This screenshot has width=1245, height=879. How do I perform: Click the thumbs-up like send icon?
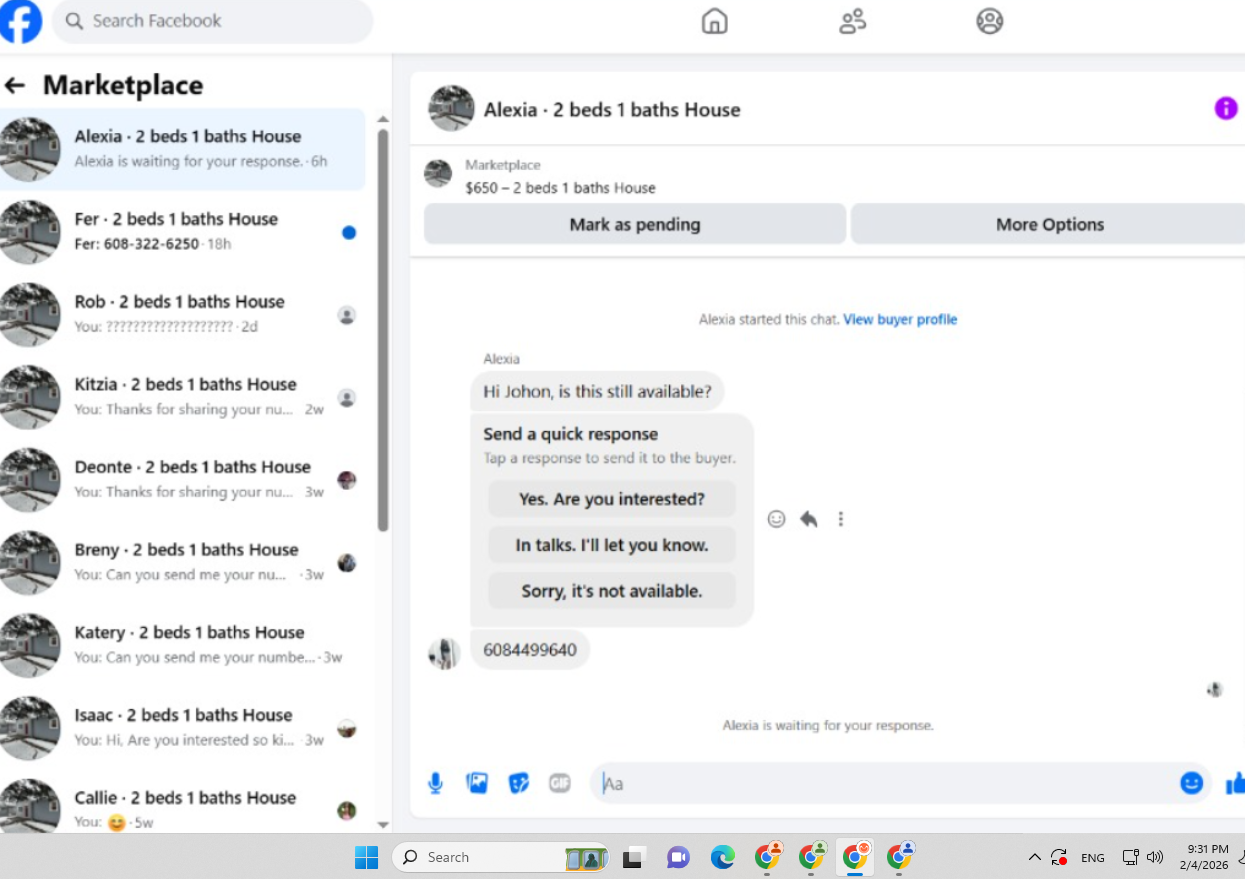coord(1235,783)
